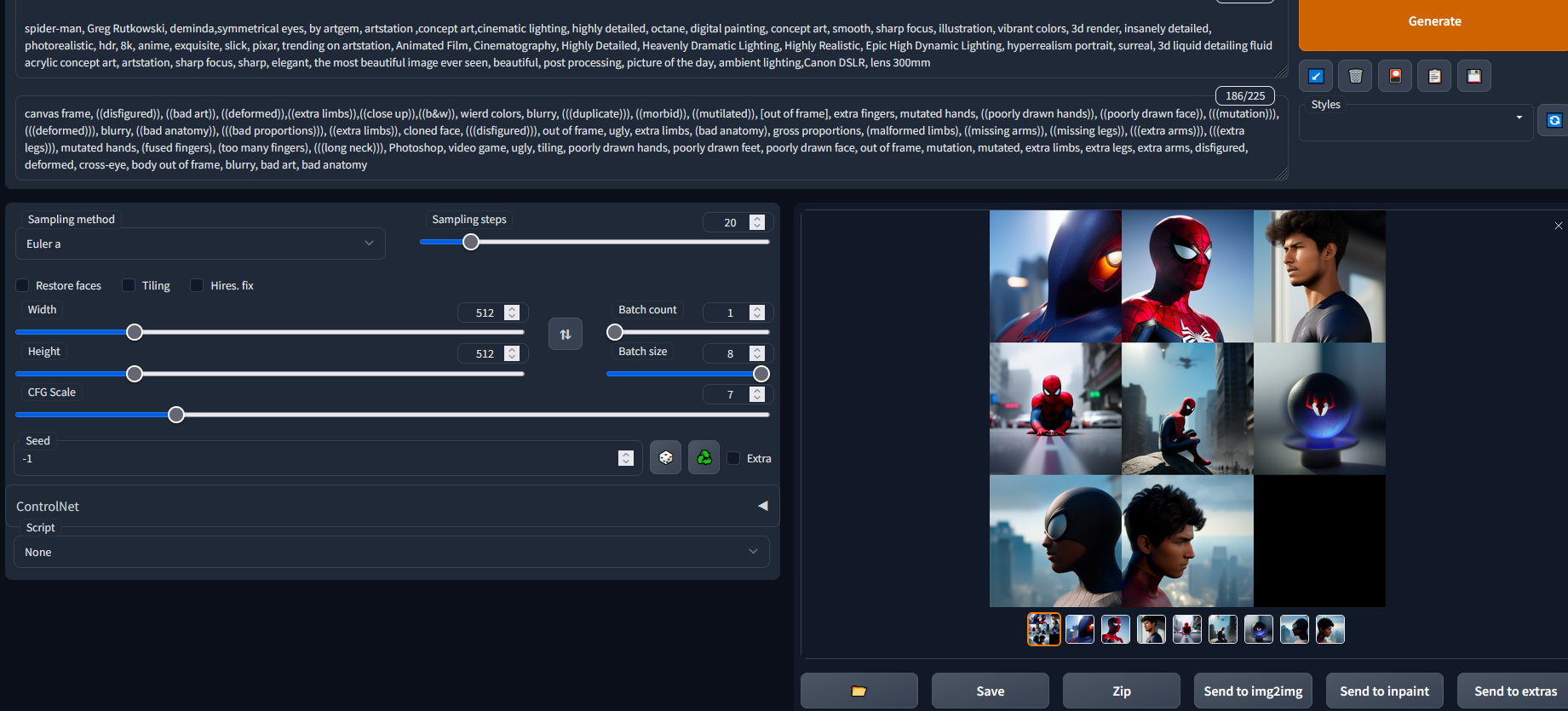Viewport: 1568px width, 711px height.
Task: Refresh the Styles list
Action: pos(1554,120)
